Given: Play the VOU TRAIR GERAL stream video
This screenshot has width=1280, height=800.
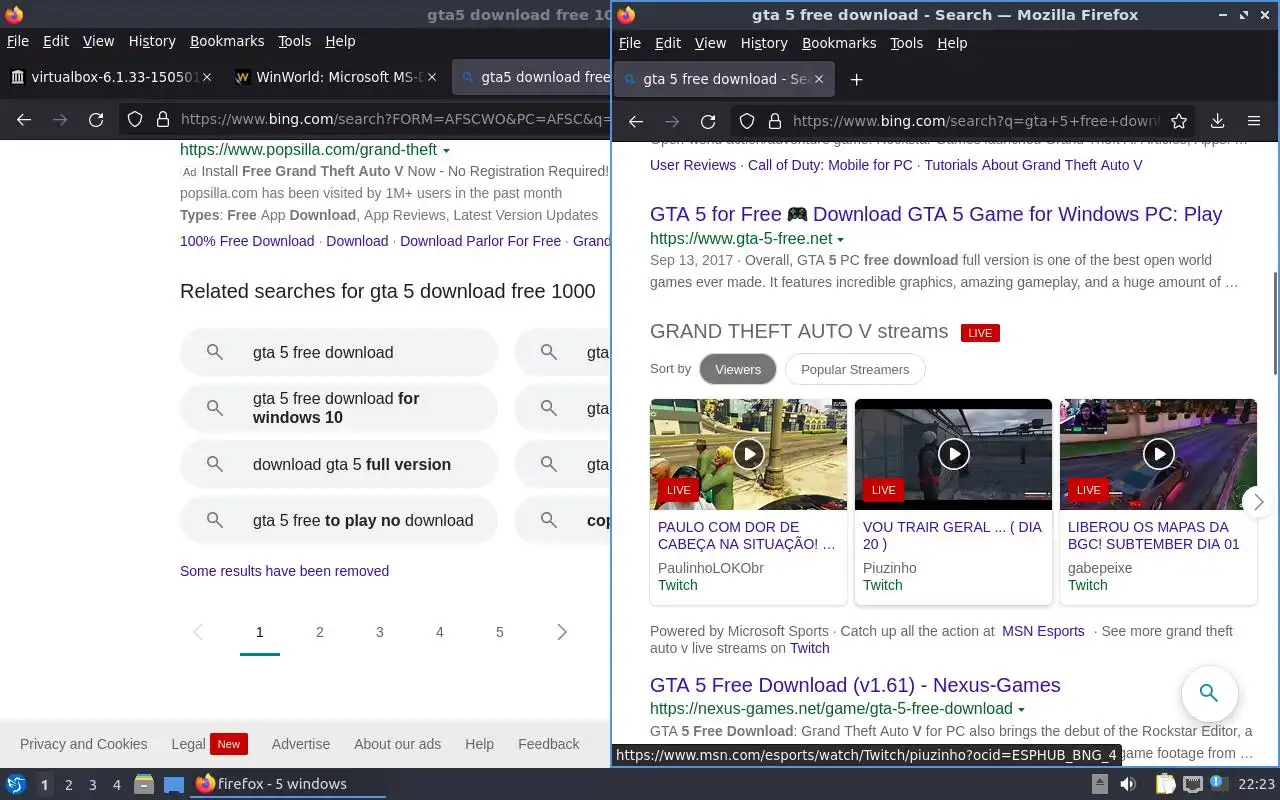Looking at the screenshot, I should [954, 454].
